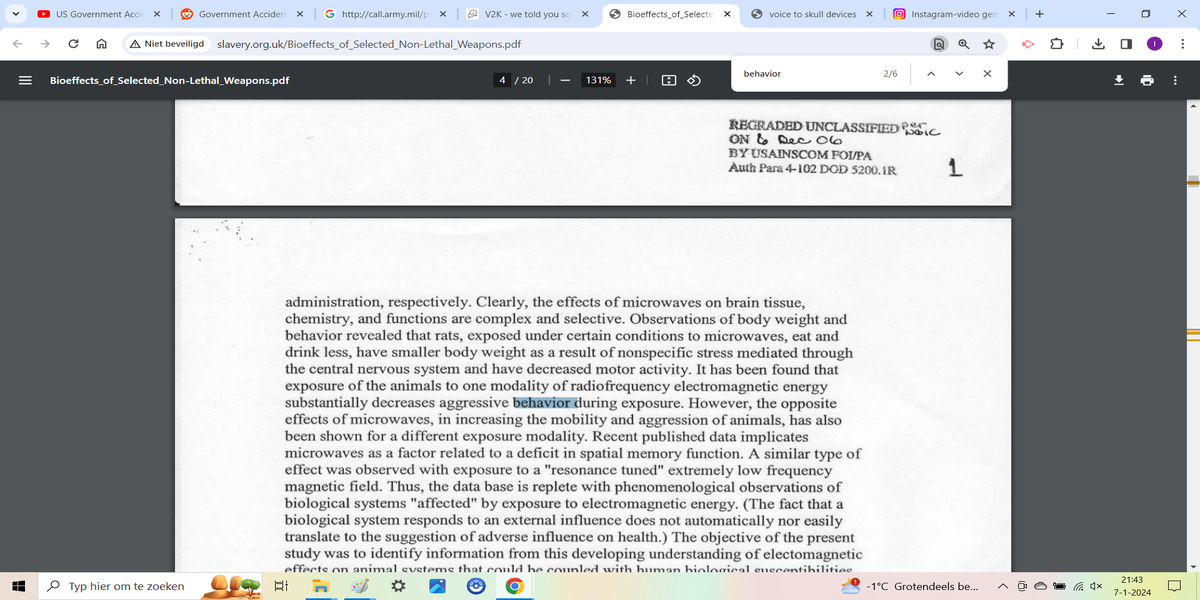This screenshot has width=1200, height=600.
Task: Open the browser downloads panel
Action: click(1097, 44)
